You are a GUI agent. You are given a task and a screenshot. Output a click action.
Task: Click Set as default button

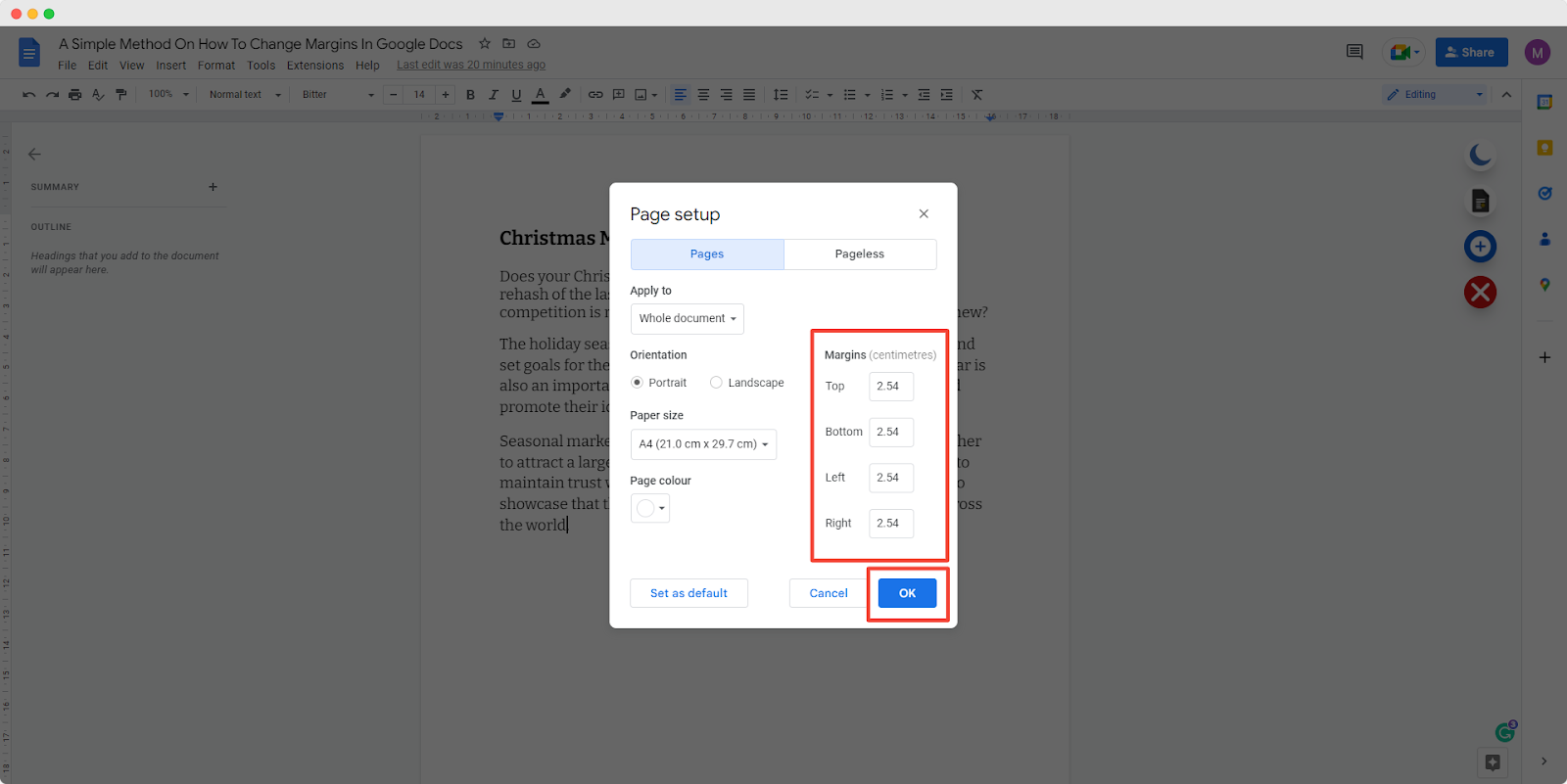[x=689, y=593]
